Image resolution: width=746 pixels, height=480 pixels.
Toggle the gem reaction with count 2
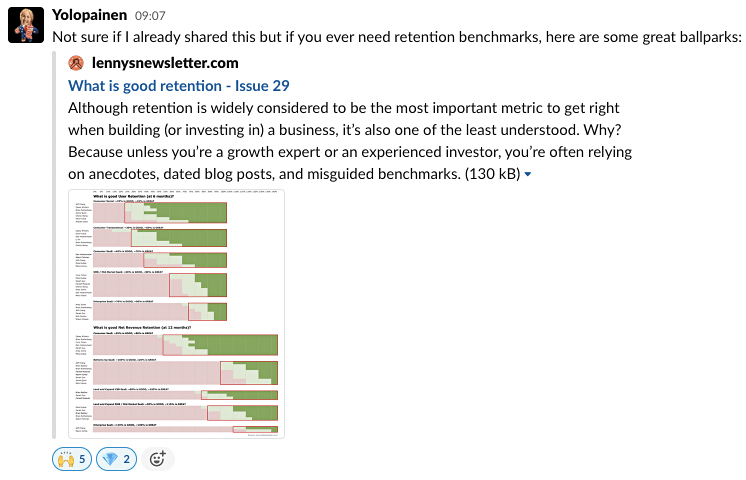point(117,459)
